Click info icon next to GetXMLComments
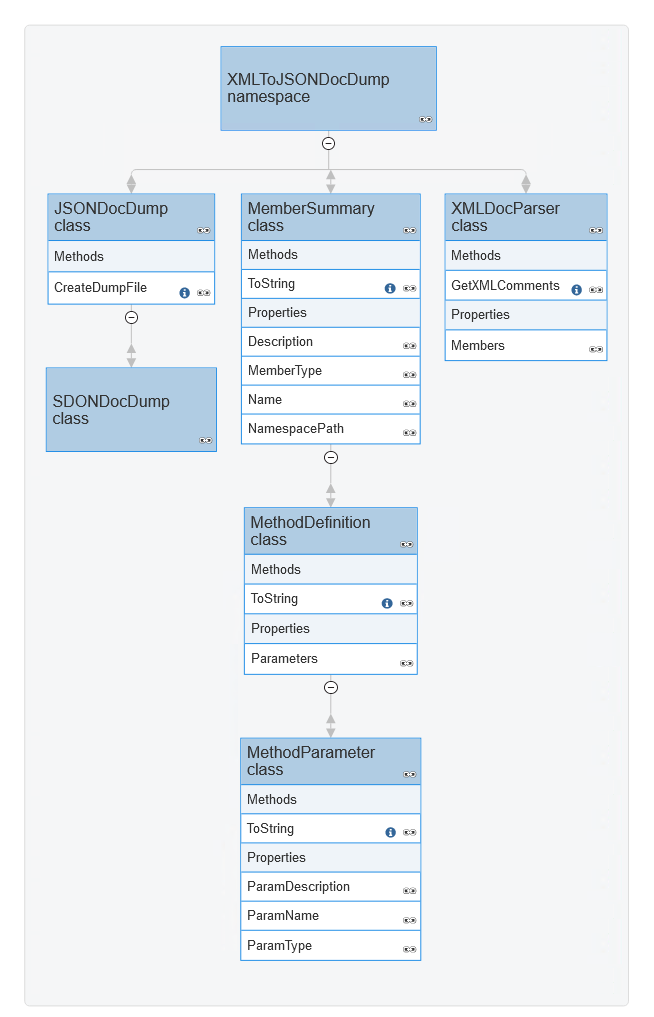 coord(576,290)
